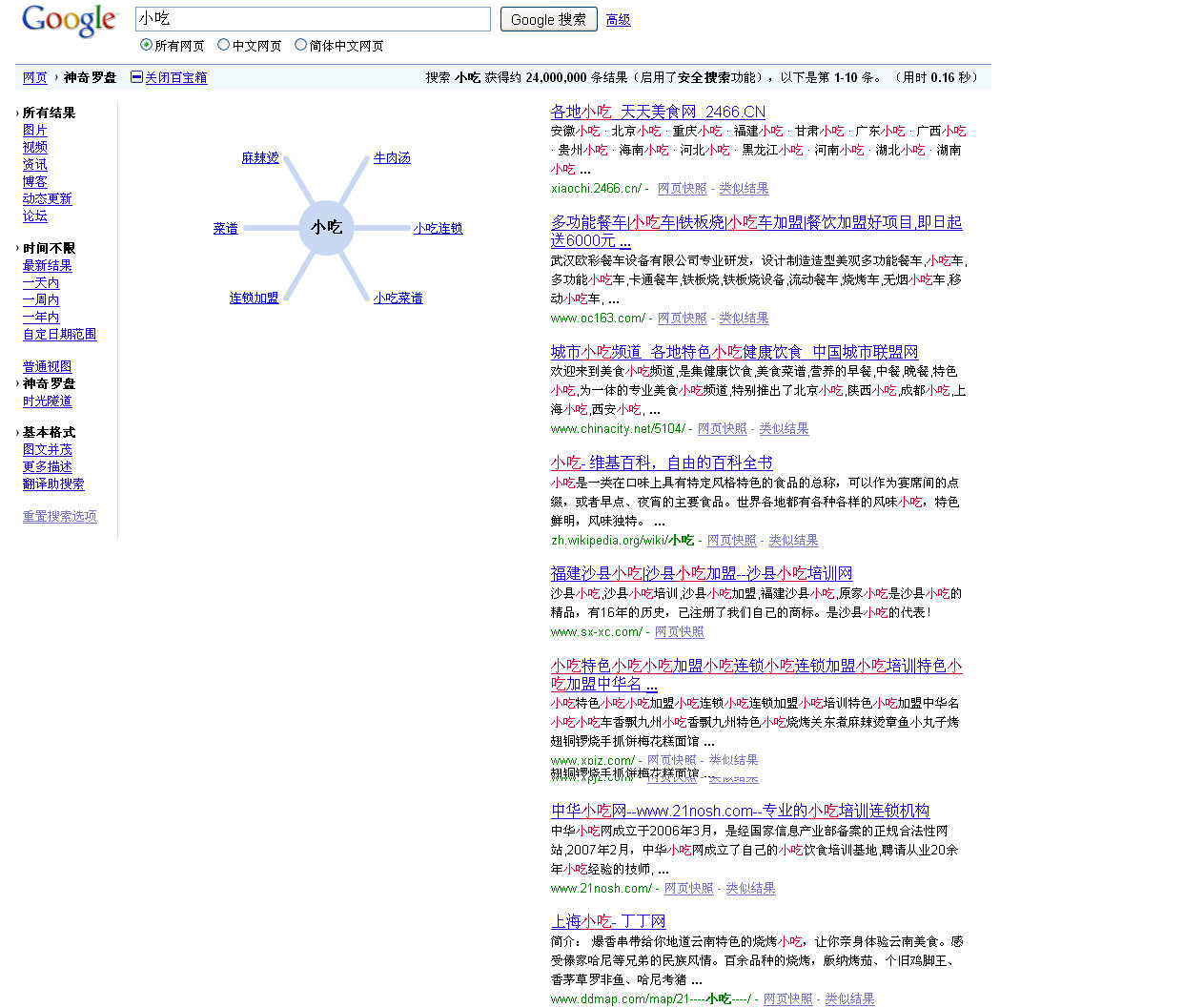Click the 小吃连锁 wheel spoke link
This screenshot has width=1204, height=1008.
[x=438, y=229]
